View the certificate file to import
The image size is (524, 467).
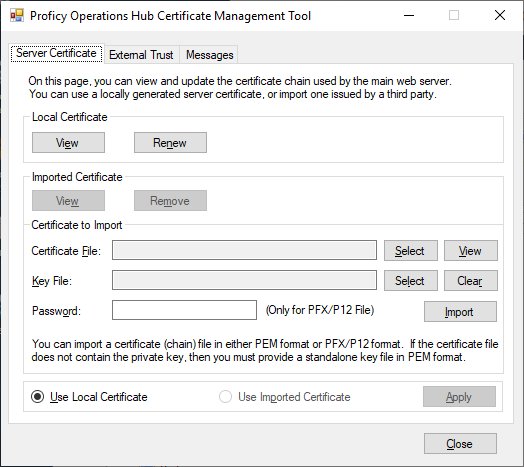[471, 250]
